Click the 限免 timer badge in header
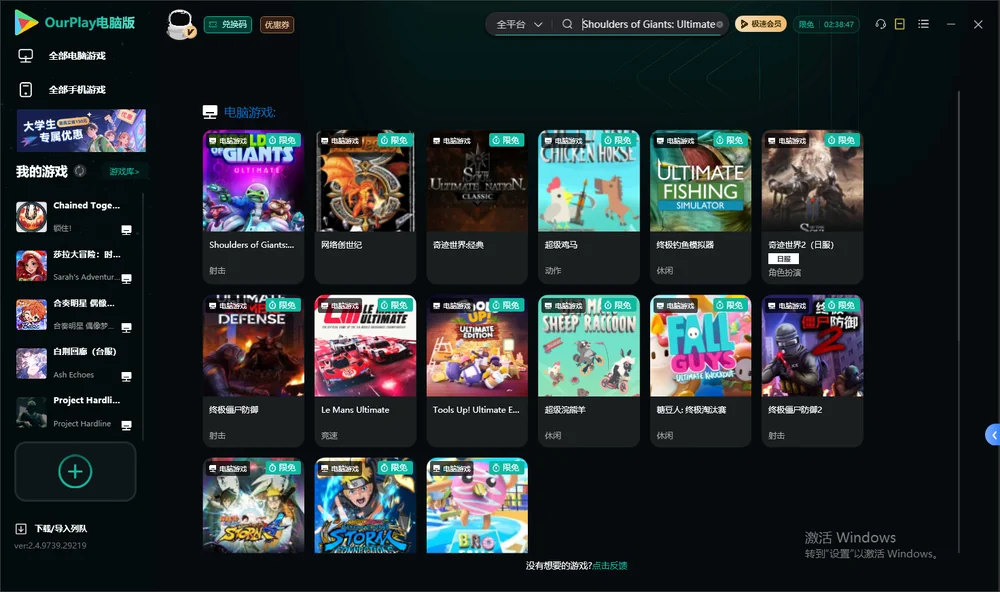1000x592 pixels. tap(826, 24)
